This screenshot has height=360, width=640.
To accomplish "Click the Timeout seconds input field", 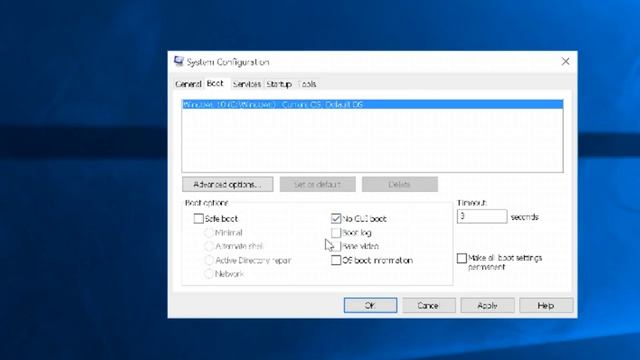I will coord(482,216).
